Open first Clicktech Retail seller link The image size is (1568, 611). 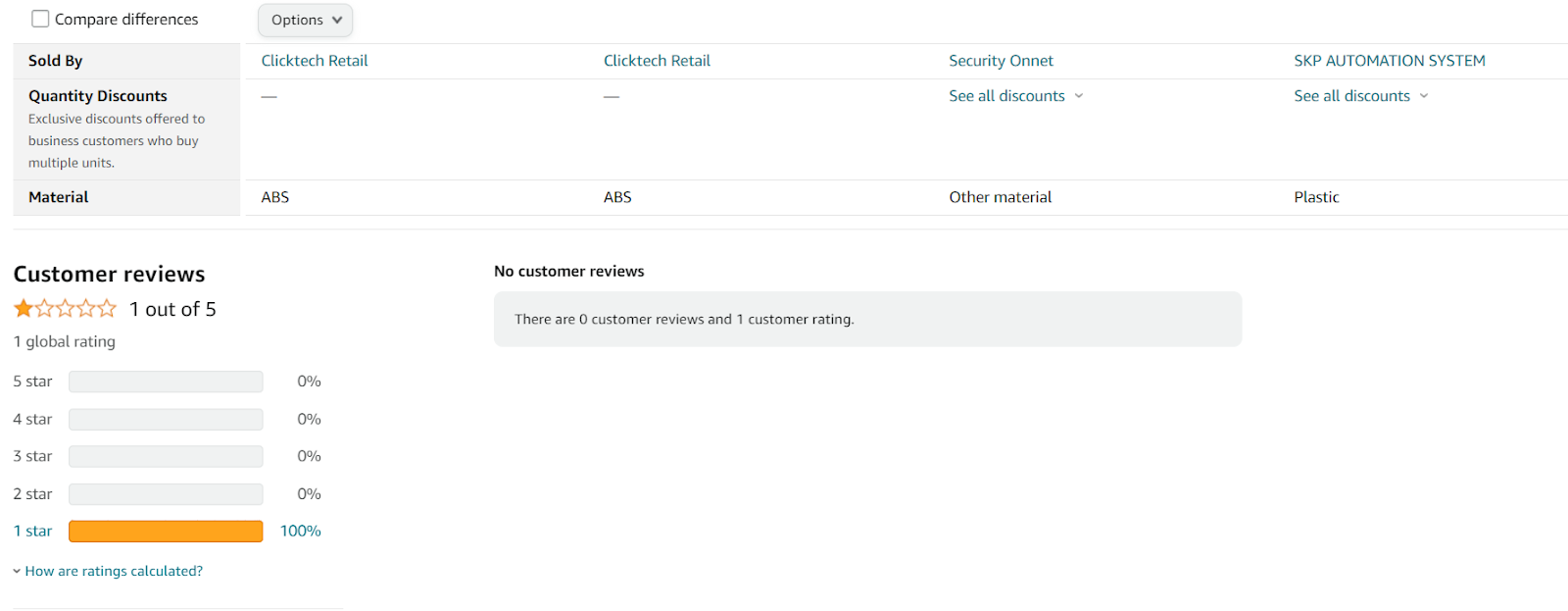315,61
